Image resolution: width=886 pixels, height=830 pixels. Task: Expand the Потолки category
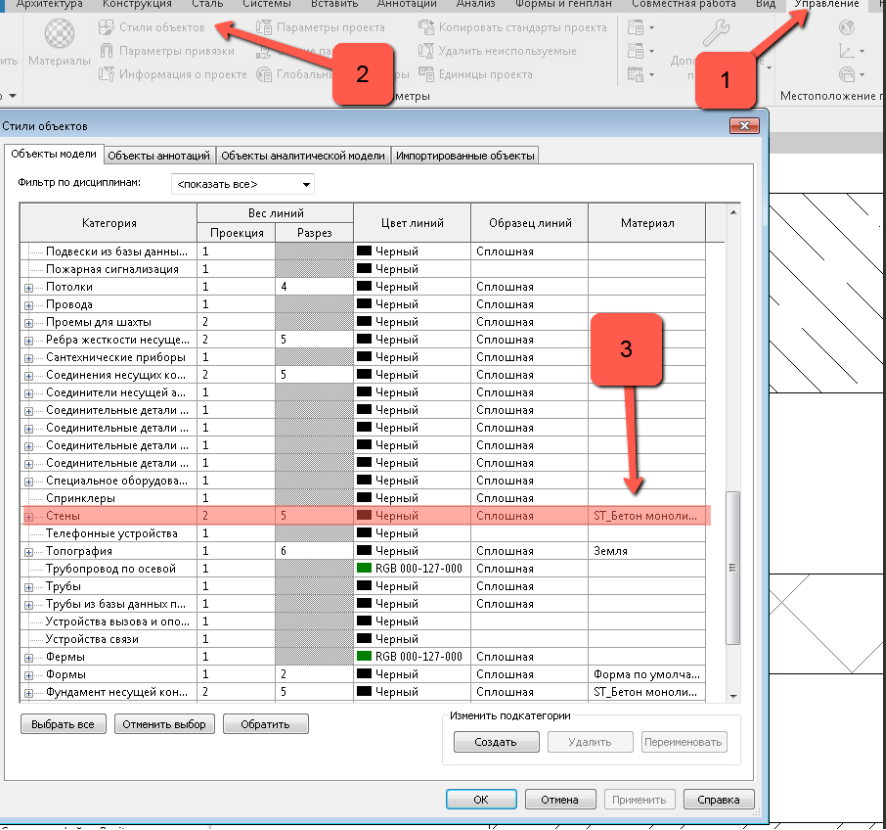(x=28, y=288)
